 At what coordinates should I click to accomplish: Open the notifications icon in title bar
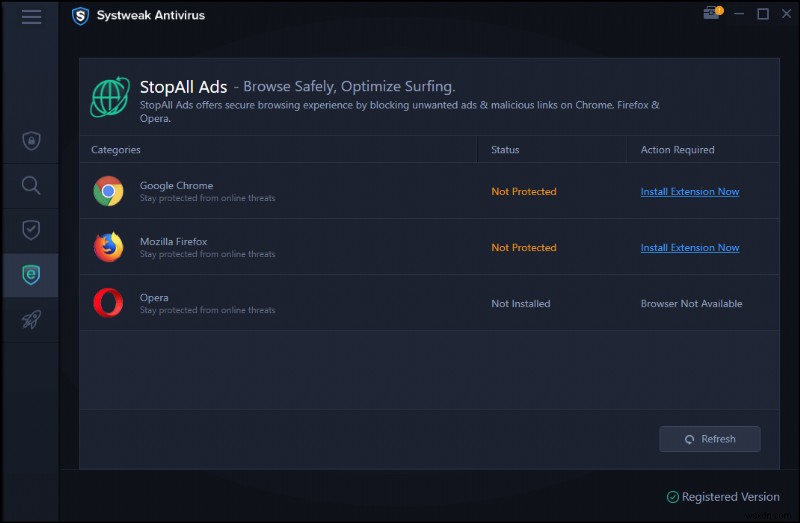(712, 14)
